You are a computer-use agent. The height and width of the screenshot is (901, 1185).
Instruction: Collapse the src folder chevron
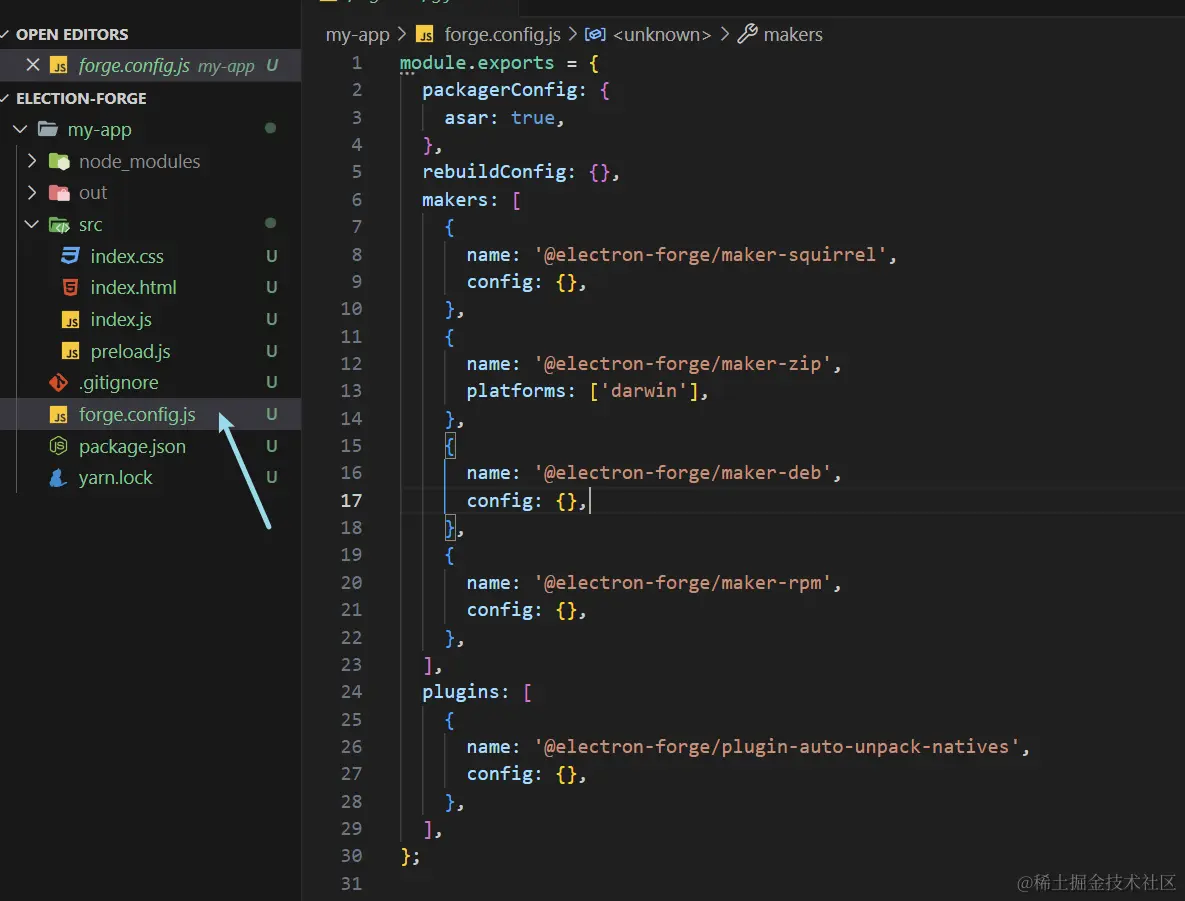pos(32,224)
